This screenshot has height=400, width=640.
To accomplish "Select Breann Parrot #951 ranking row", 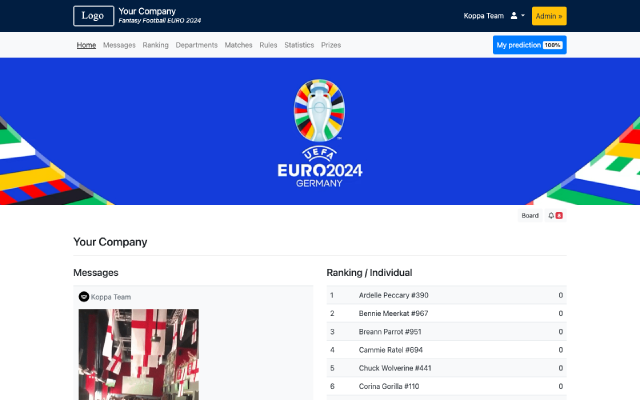I will pos(447,331).
